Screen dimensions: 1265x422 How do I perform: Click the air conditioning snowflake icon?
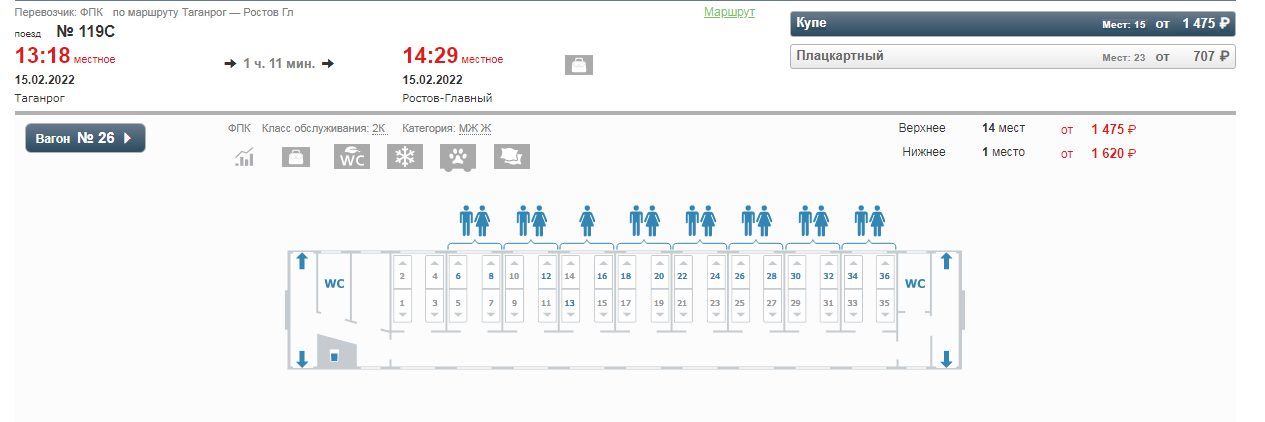click(404, 157)
